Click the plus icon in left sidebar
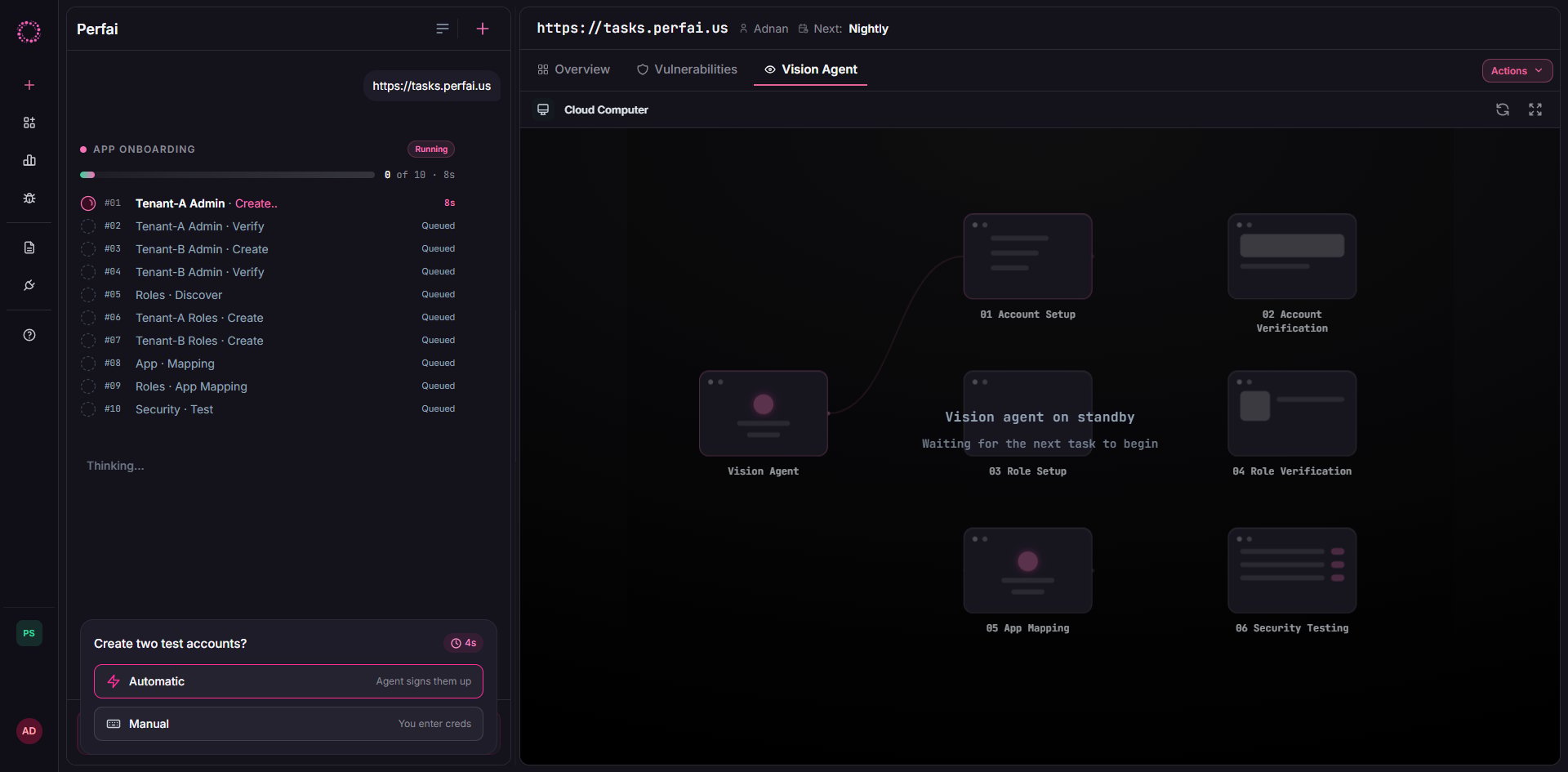 [x=29, y=85]
